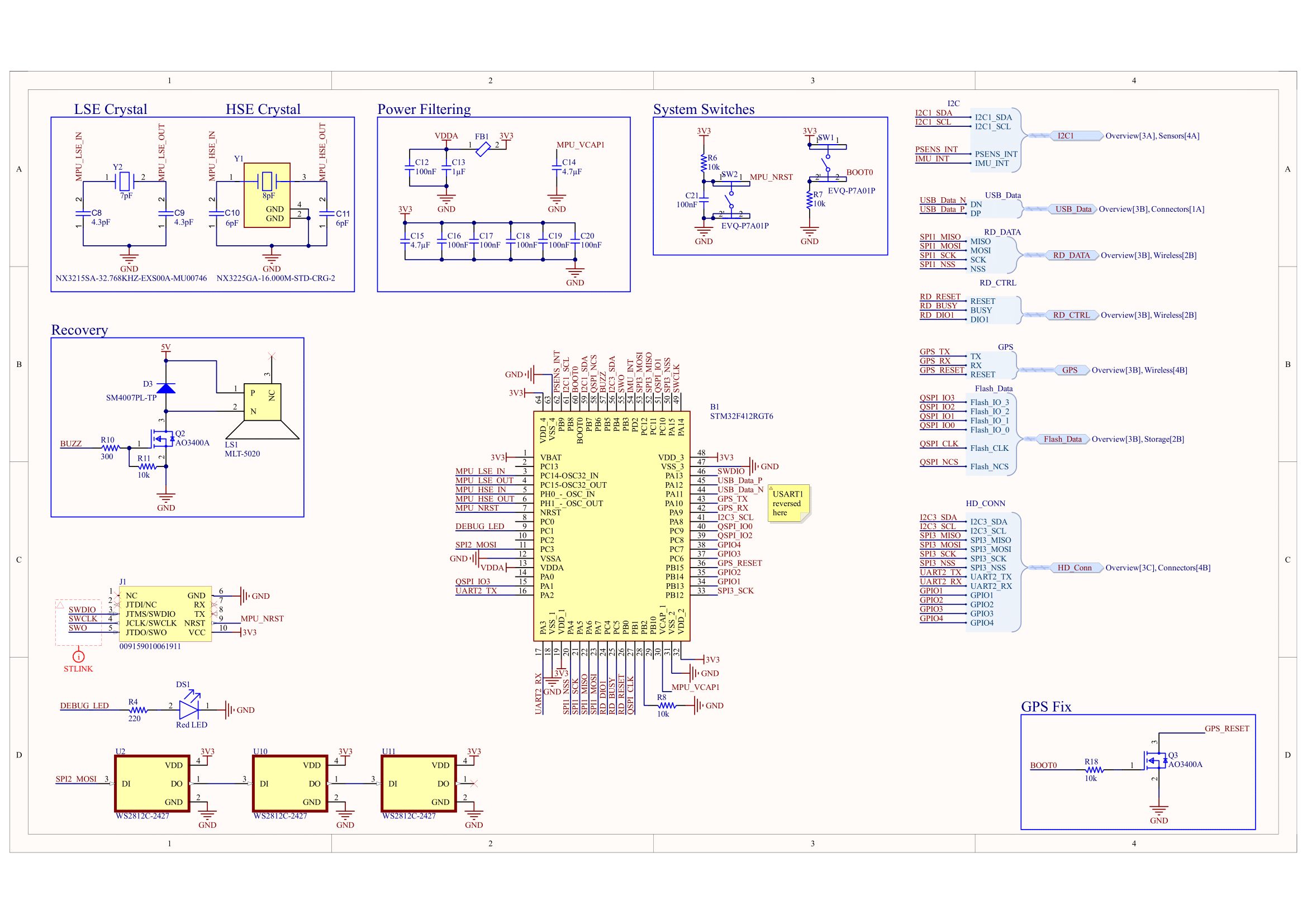Select the U2 WS2812C-2427 LED component
1307x924 pixels.
point(152,783)
